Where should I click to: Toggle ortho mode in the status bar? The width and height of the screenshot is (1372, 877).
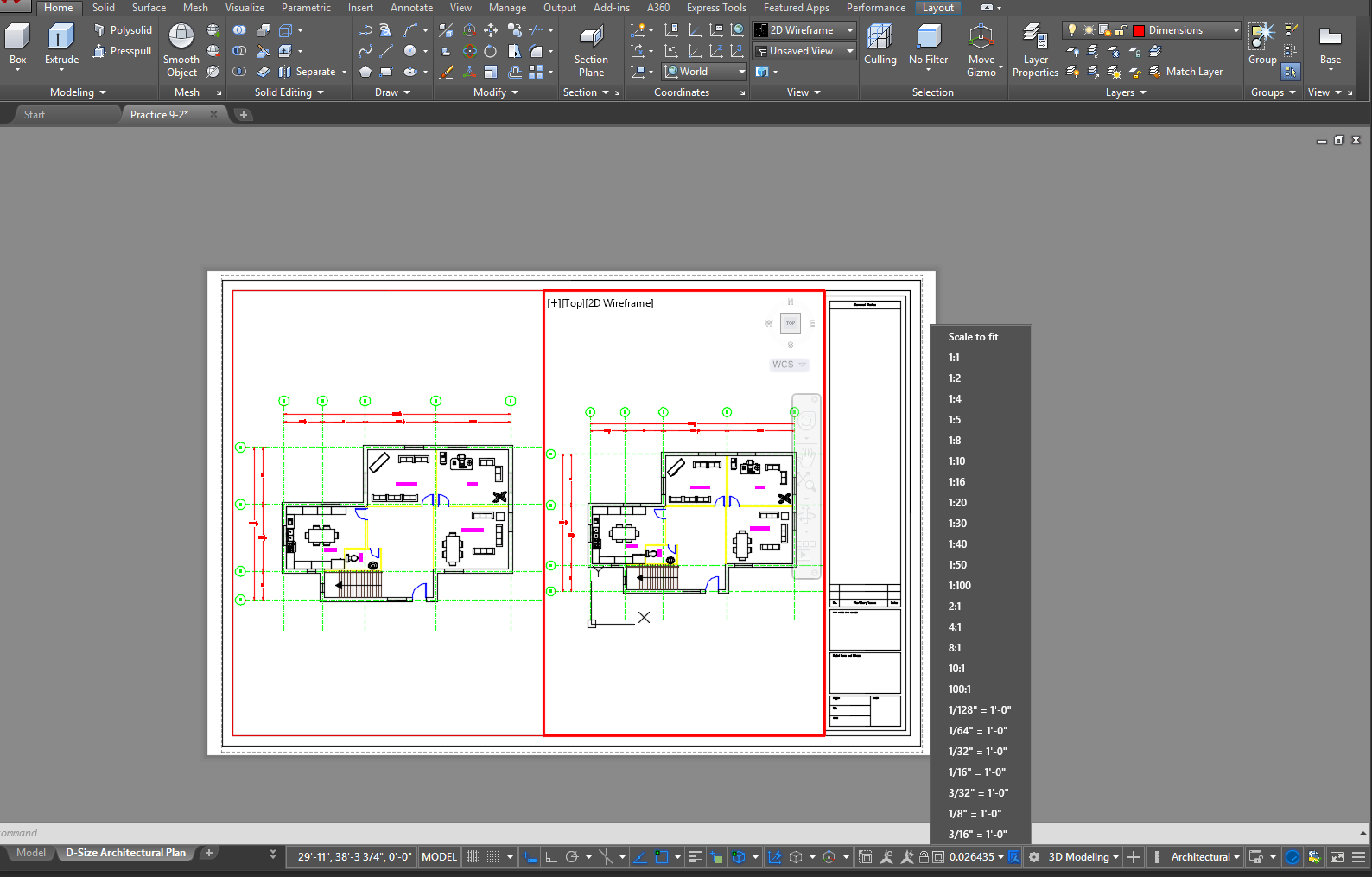tap(551, 857)
